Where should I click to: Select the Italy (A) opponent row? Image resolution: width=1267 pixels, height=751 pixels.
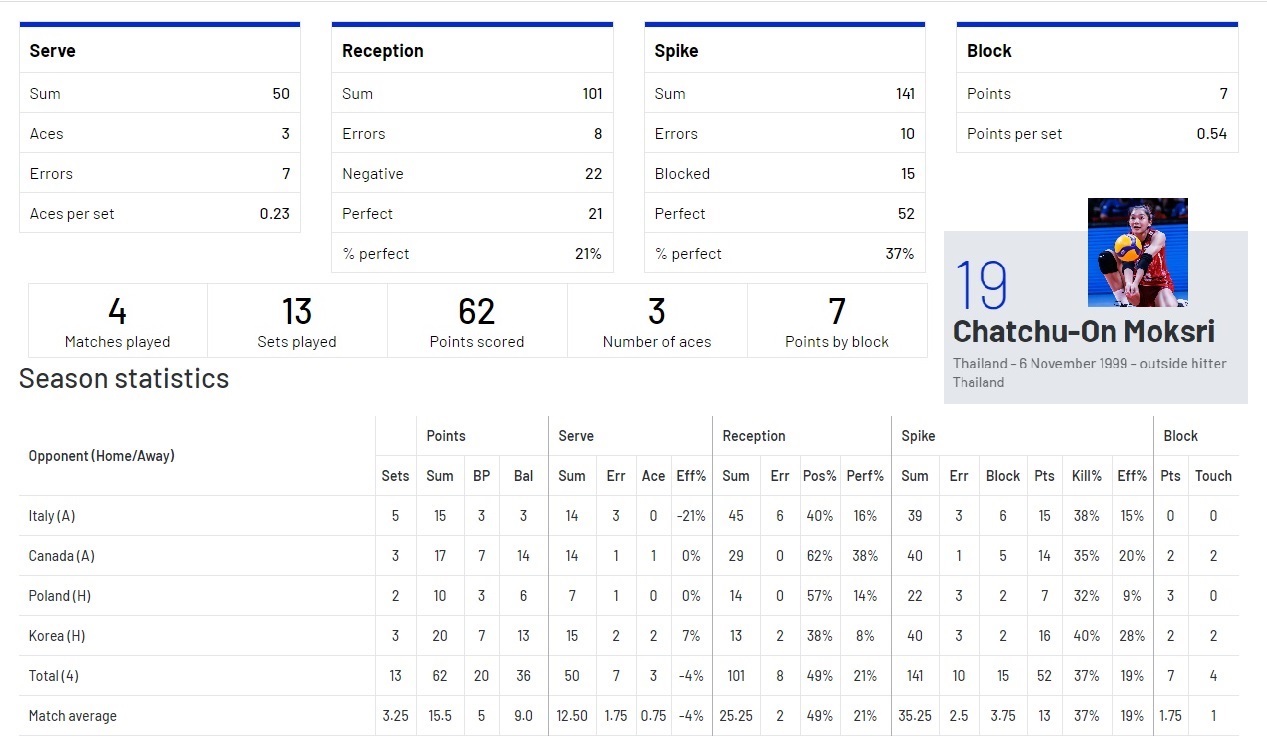pos(628,516)
